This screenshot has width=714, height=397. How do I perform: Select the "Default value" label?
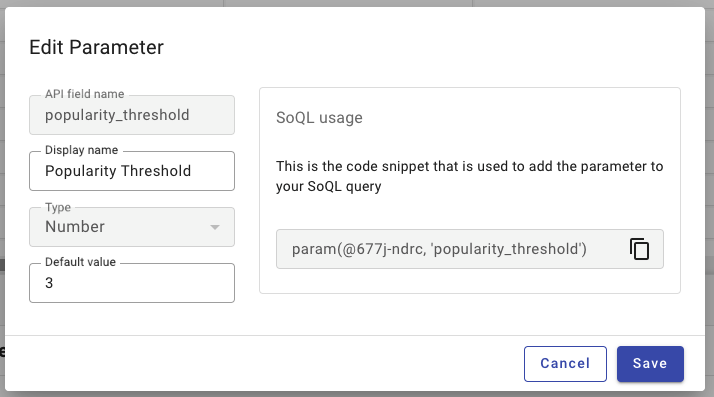[80, 262]
